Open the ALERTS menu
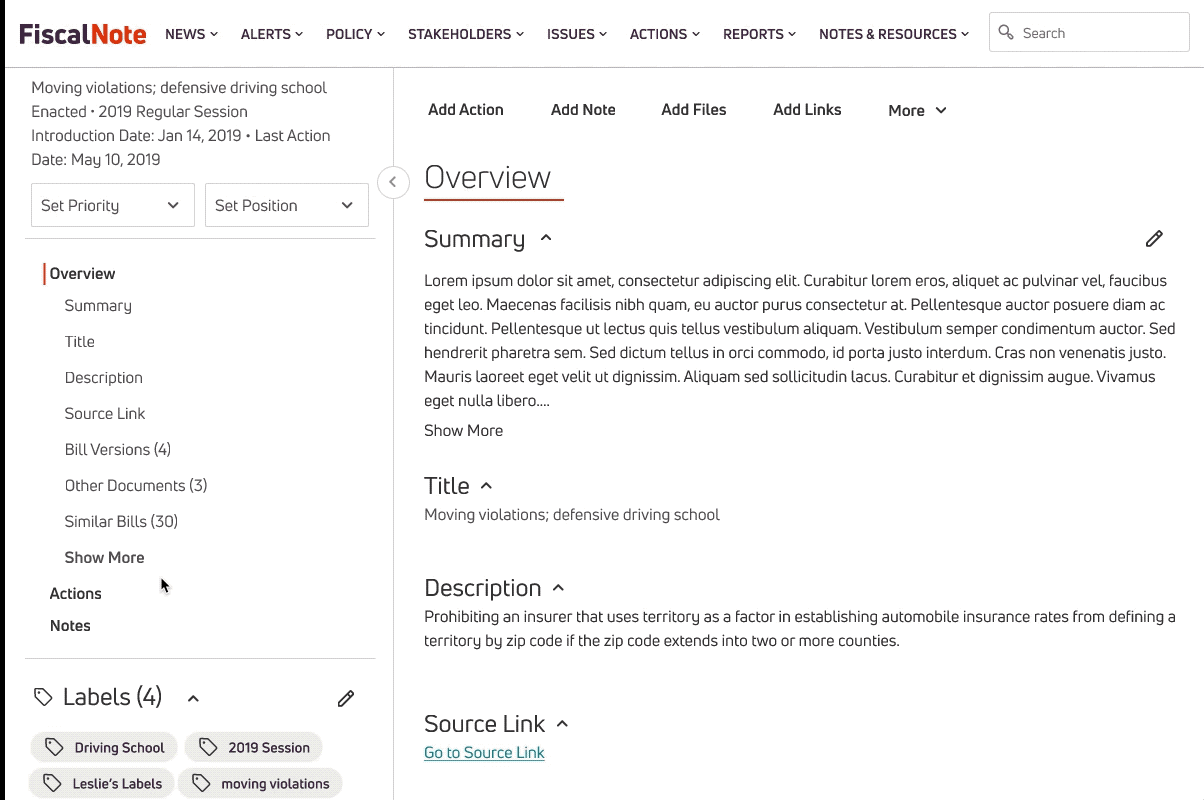 272,34
